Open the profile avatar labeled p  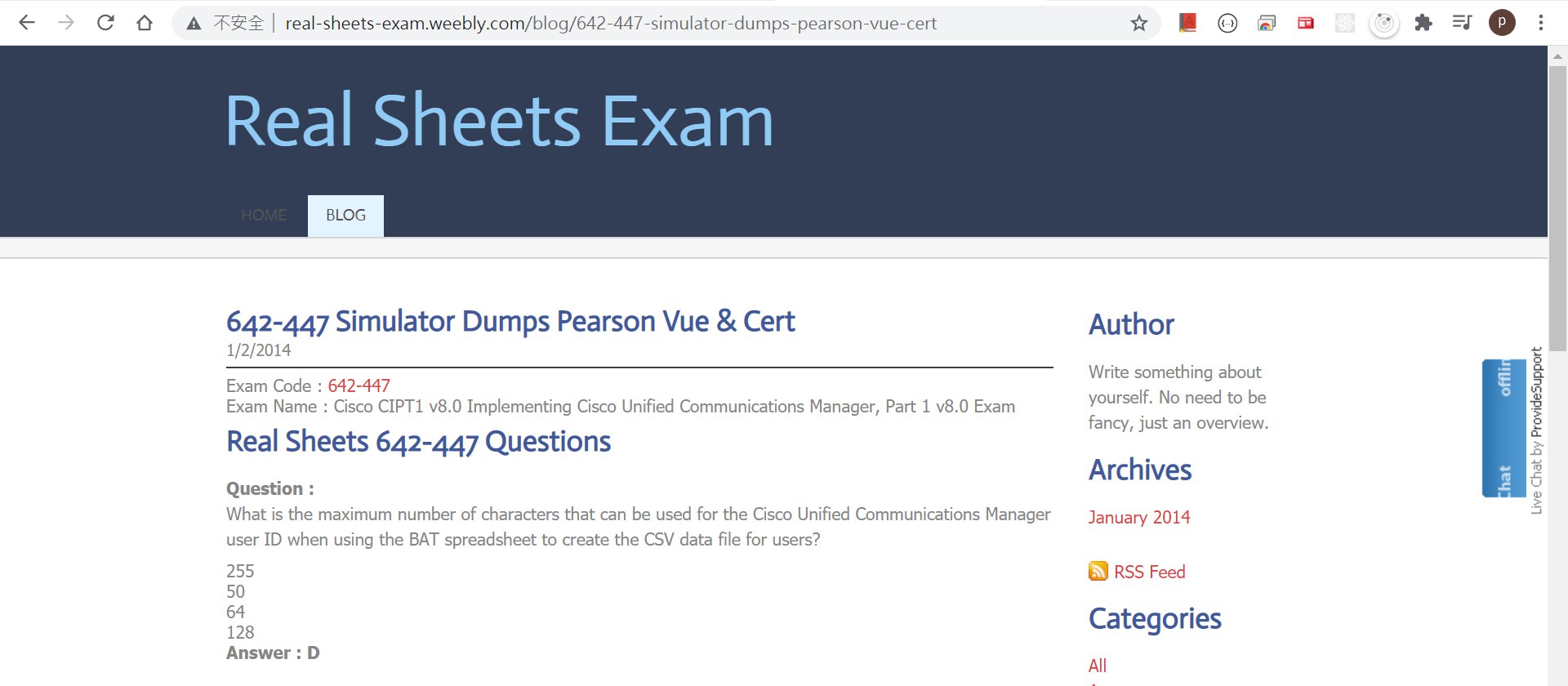coord(1502,23)
